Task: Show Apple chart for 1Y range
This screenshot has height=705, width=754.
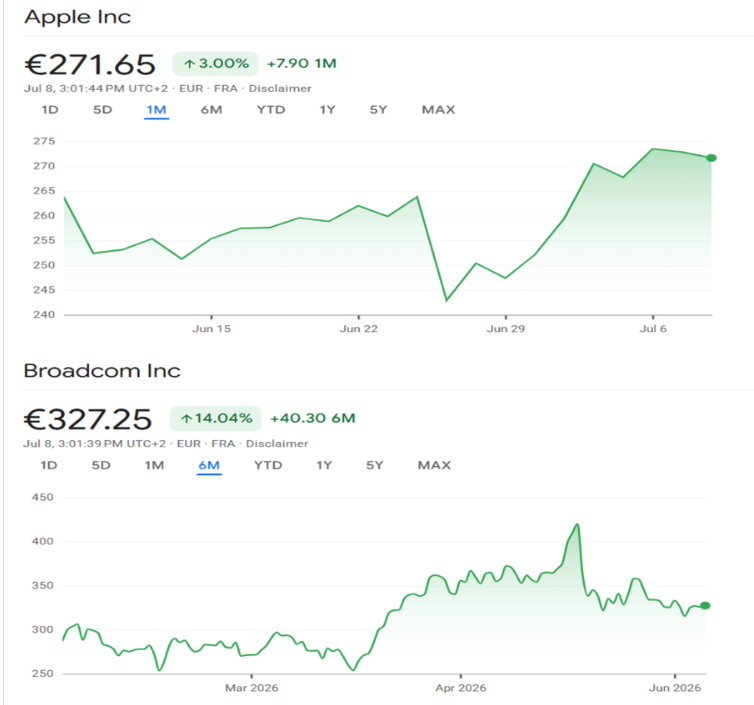Action: 327,110
